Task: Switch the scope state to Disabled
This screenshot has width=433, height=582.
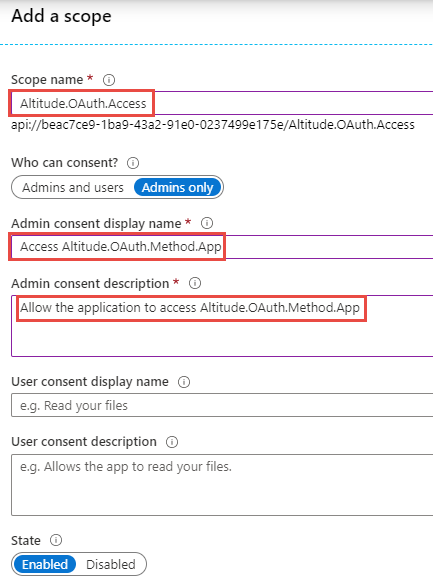Action: (x=111, y=564)
